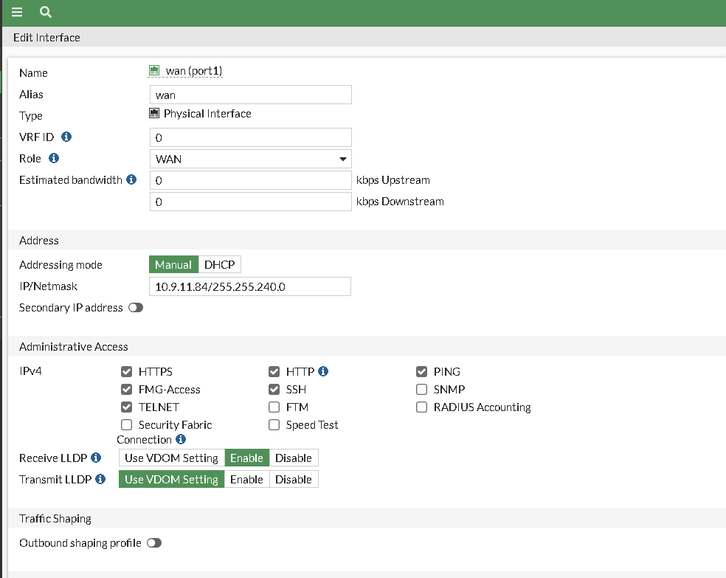Image resolution: width=726 pixels, height=578 pixels.
Task: Click the HTTP info icon
Action: coord(323,372)
